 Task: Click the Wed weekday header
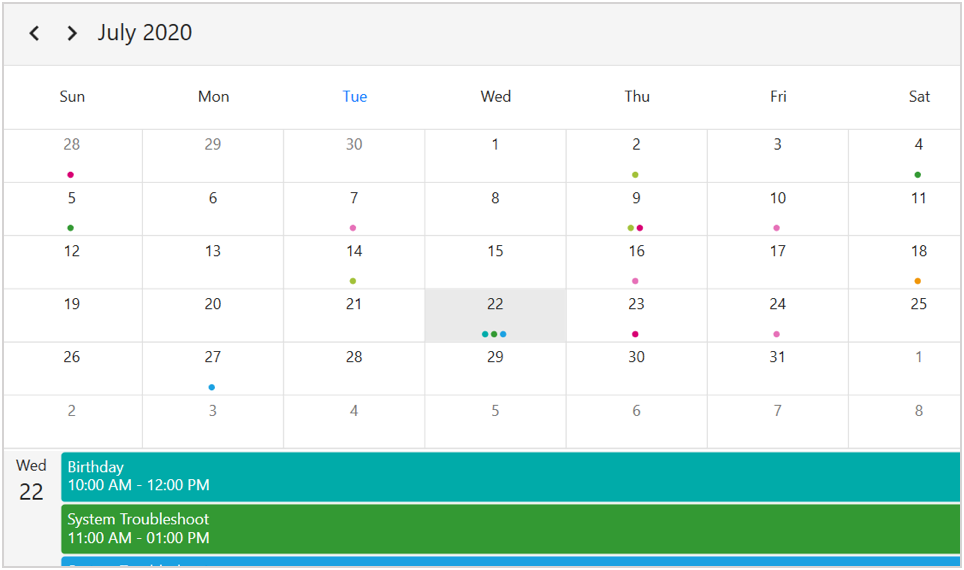pos(496,97)
